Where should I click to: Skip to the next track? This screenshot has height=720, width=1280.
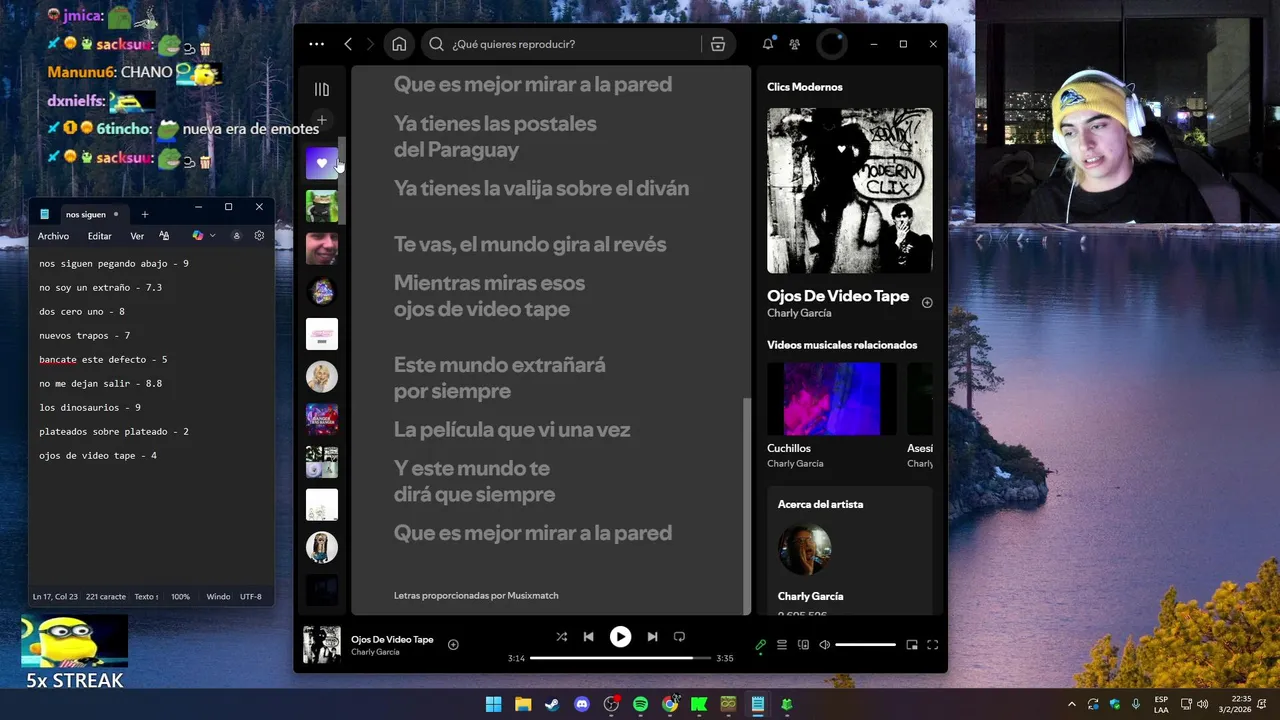pyautogui.click(x=652, y=636)
